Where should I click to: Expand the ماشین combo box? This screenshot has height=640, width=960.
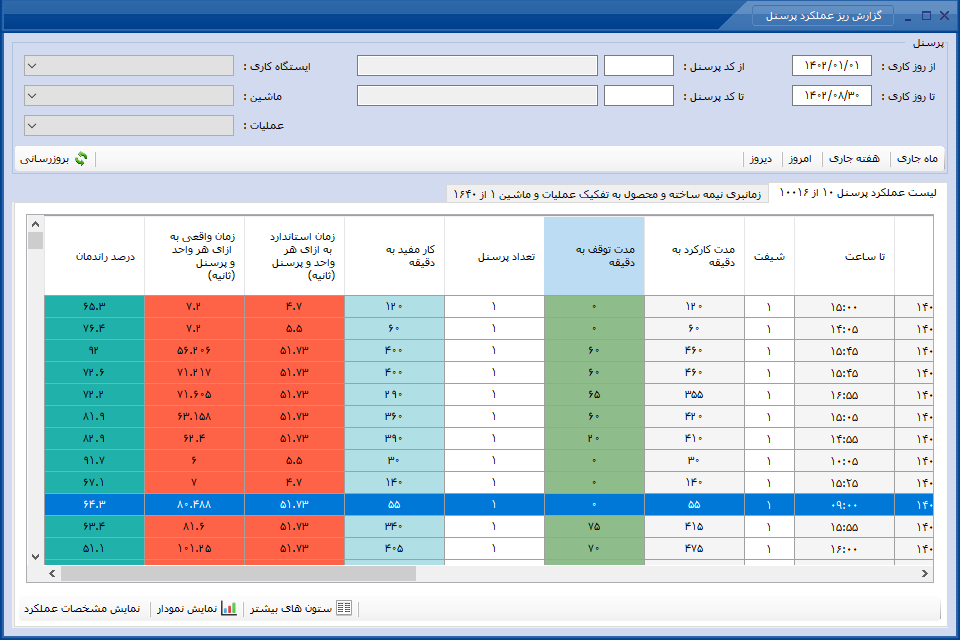click(129, 96)
